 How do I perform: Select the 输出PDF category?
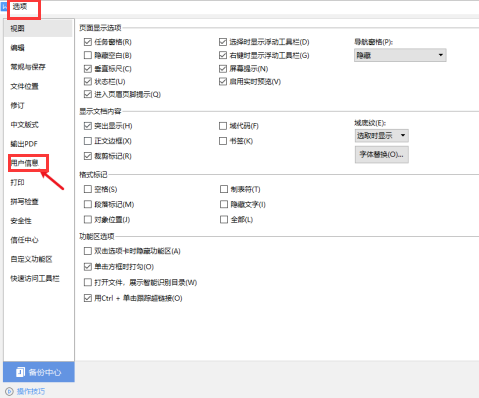(x=24, y=144)
